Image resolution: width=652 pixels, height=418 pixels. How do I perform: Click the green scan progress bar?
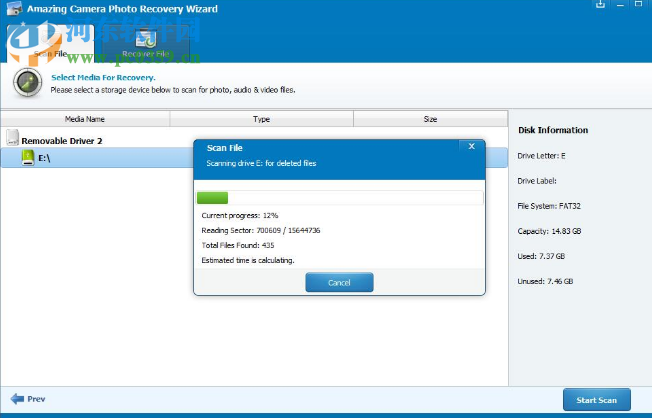point(212,198)
